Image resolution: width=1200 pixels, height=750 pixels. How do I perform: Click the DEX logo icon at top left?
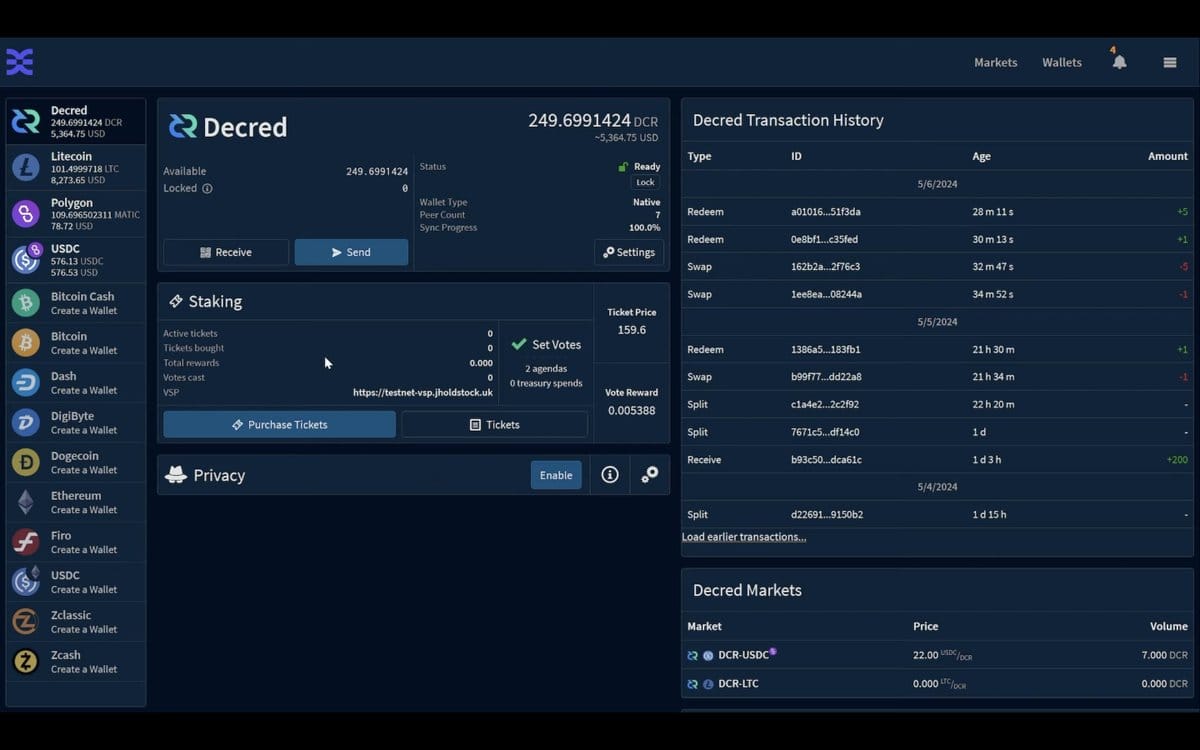point(20,62)
